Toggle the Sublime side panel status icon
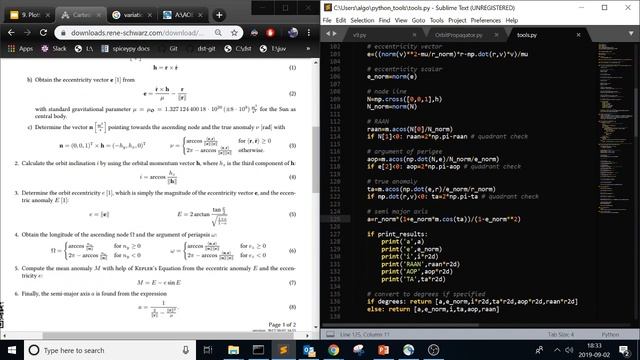This screenshot has width=640, height=360. 331,334
